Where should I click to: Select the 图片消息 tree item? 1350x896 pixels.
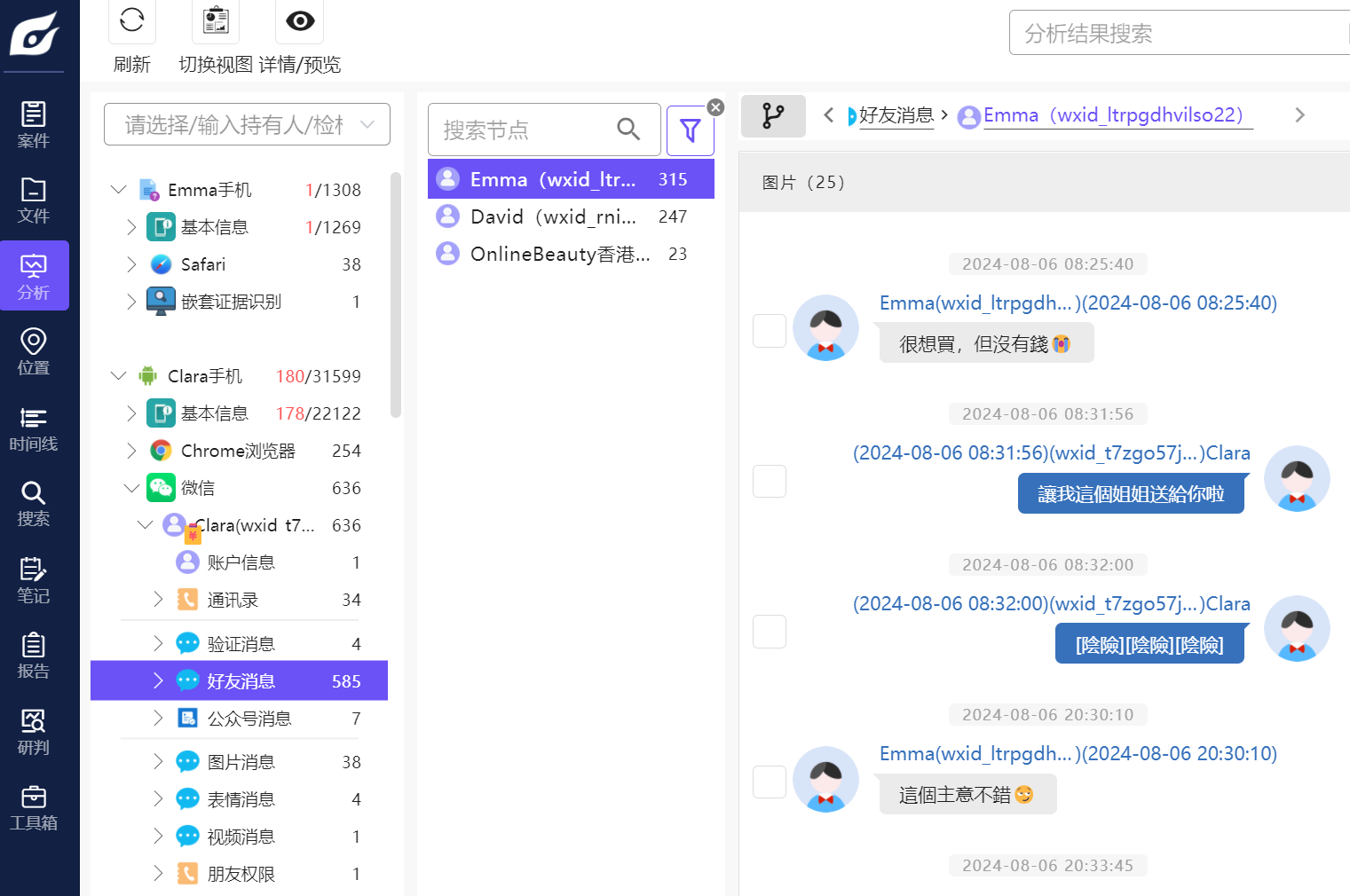pos(241,762)
